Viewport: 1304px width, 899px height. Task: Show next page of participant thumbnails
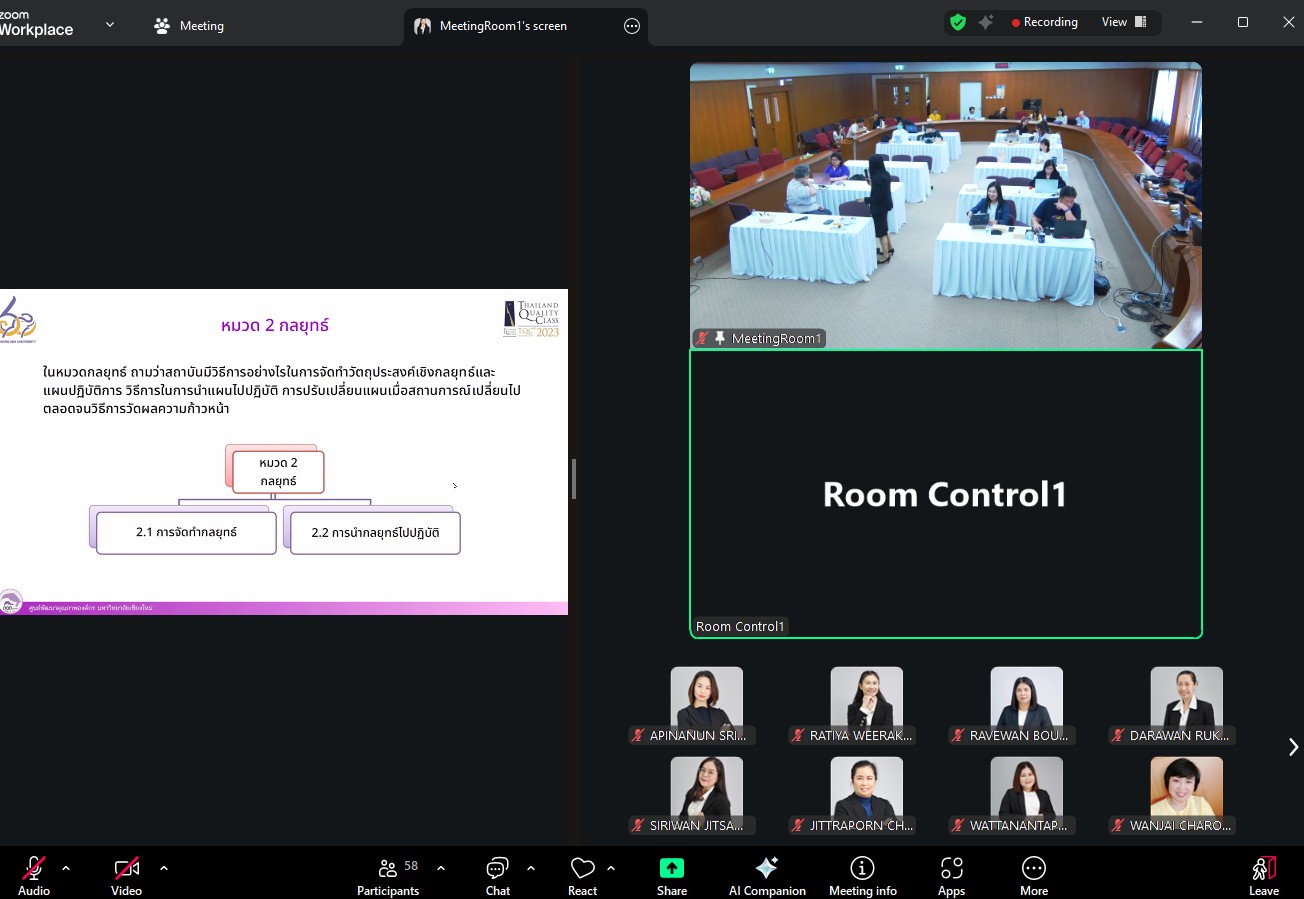pos(1293,747)
